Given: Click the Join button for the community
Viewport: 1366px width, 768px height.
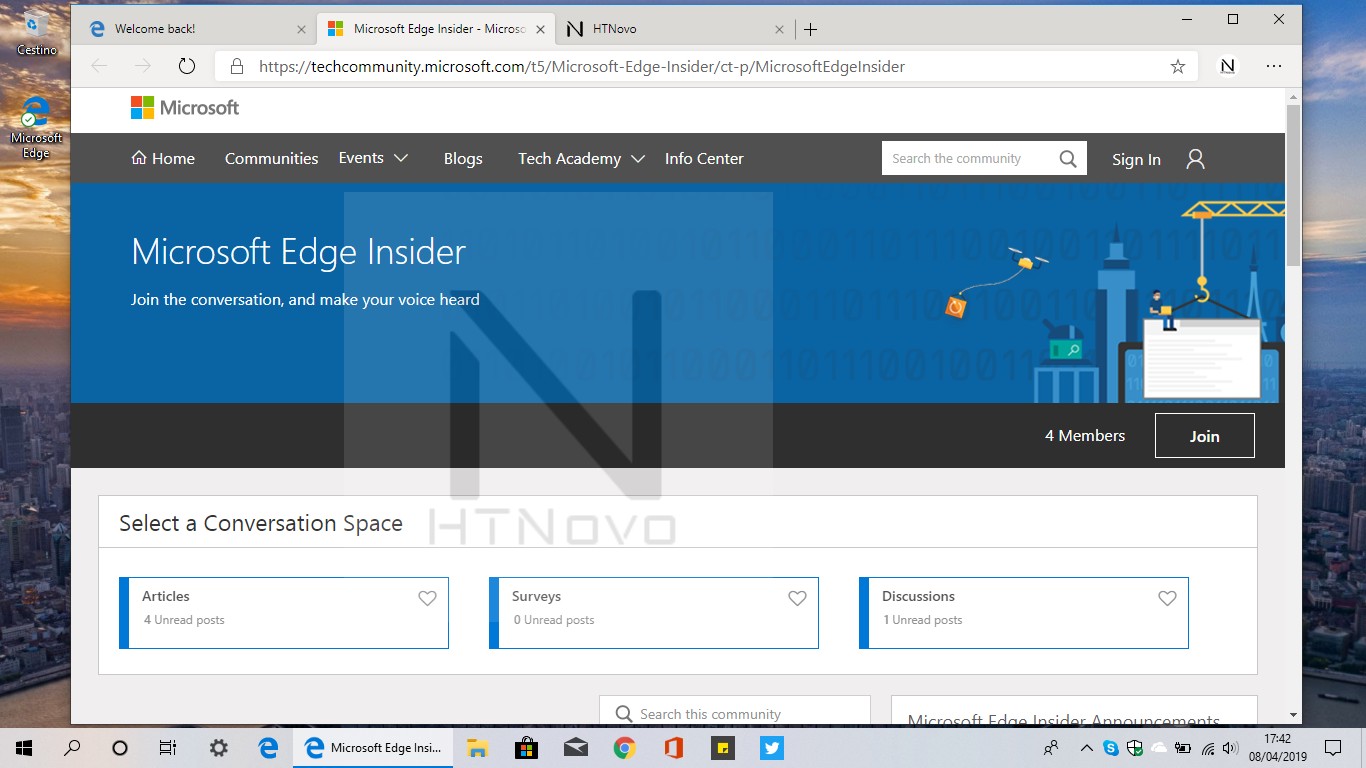Looking at the screenshot, I should click(1204, 435).
